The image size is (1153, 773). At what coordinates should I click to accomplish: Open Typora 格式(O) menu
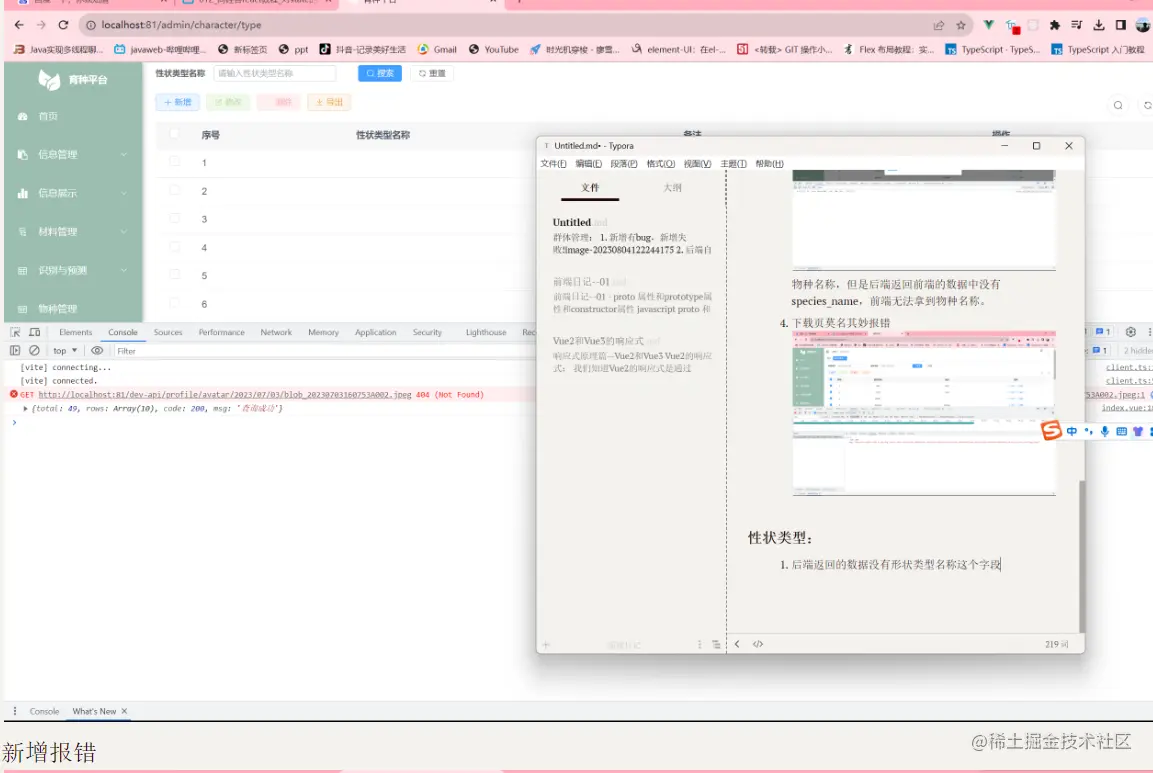pos(660,164)
